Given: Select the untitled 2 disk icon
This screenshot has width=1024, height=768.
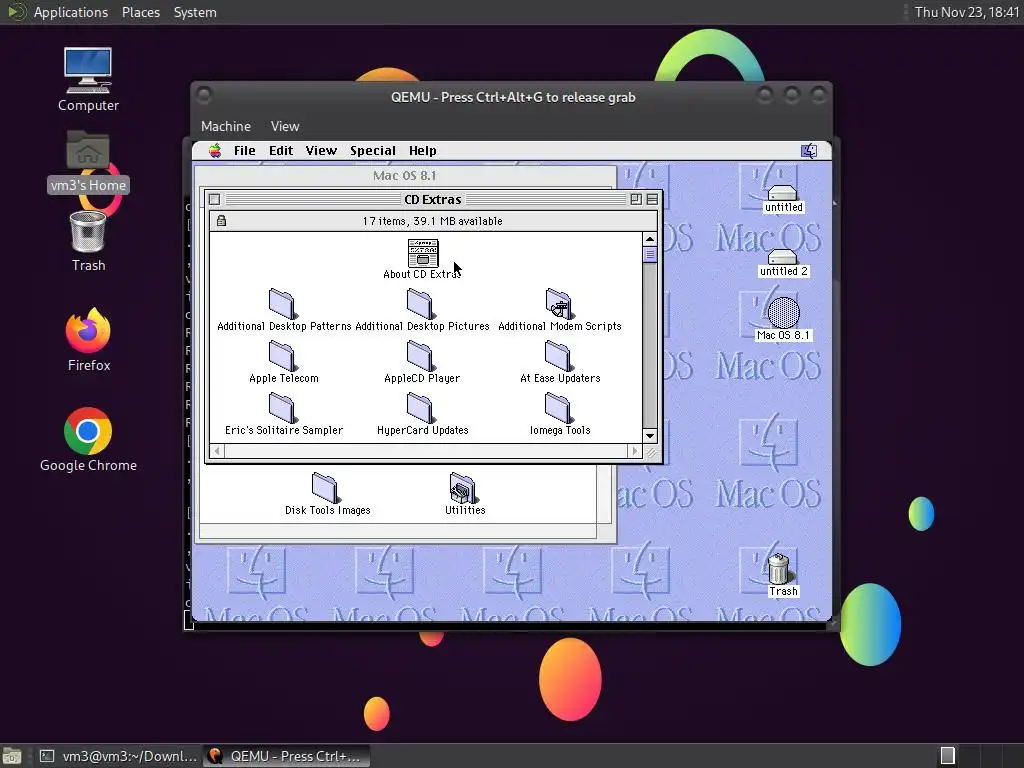Looking at the screenshot, I should [782, 257].
